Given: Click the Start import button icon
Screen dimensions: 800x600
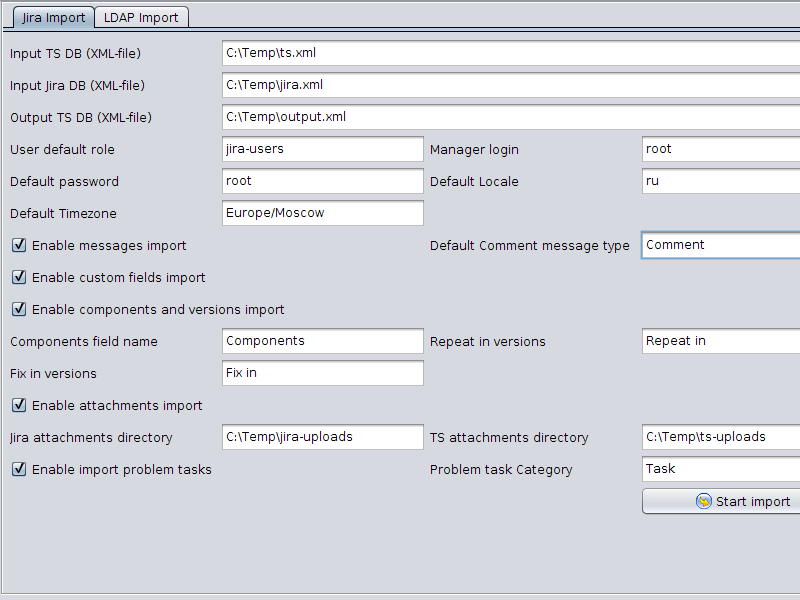Looking at the screenshot, I should [x=704, y=501].
